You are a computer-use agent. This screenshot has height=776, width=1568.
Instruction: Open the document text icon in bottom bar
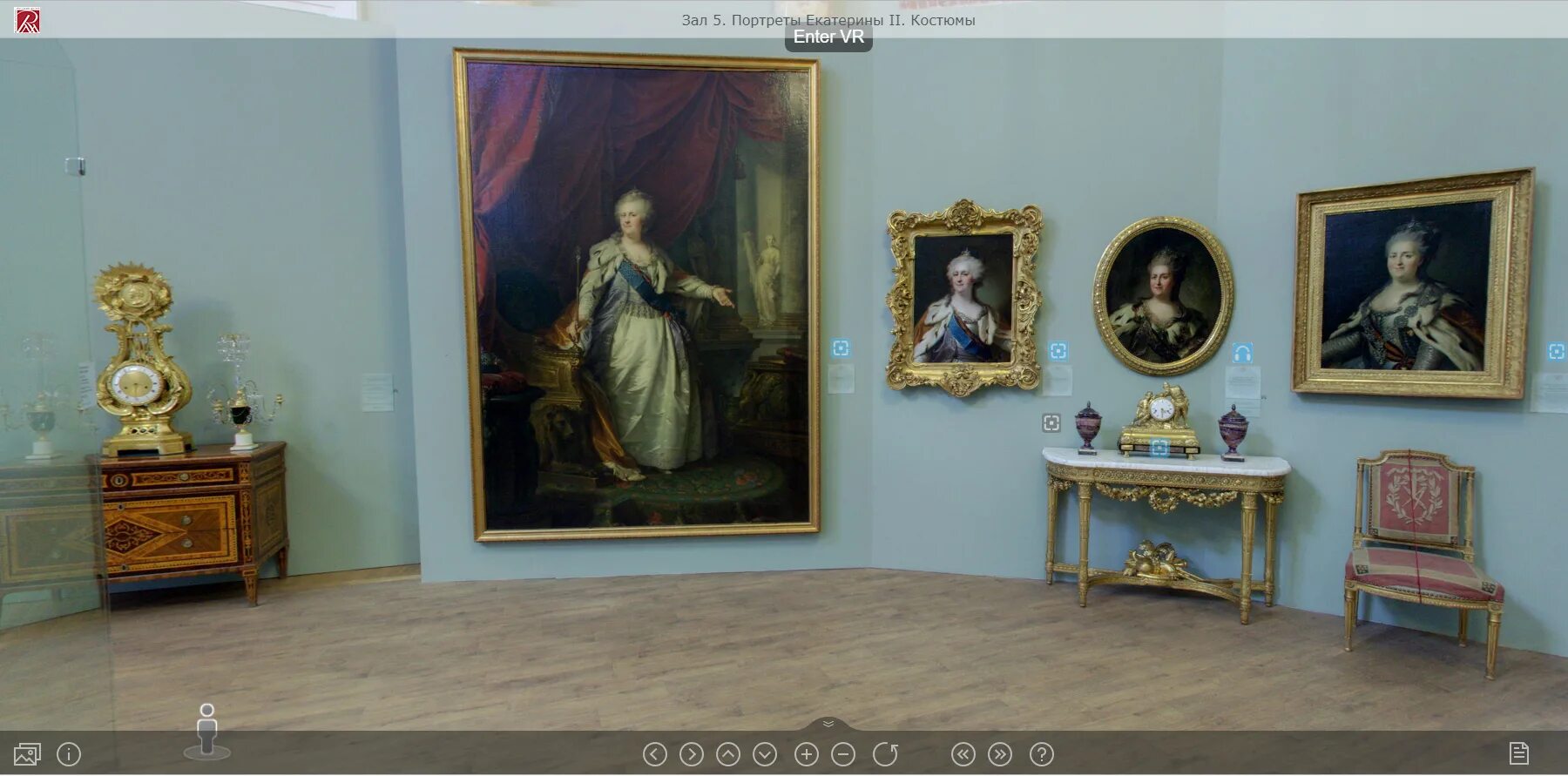(x=1519, y=753)
